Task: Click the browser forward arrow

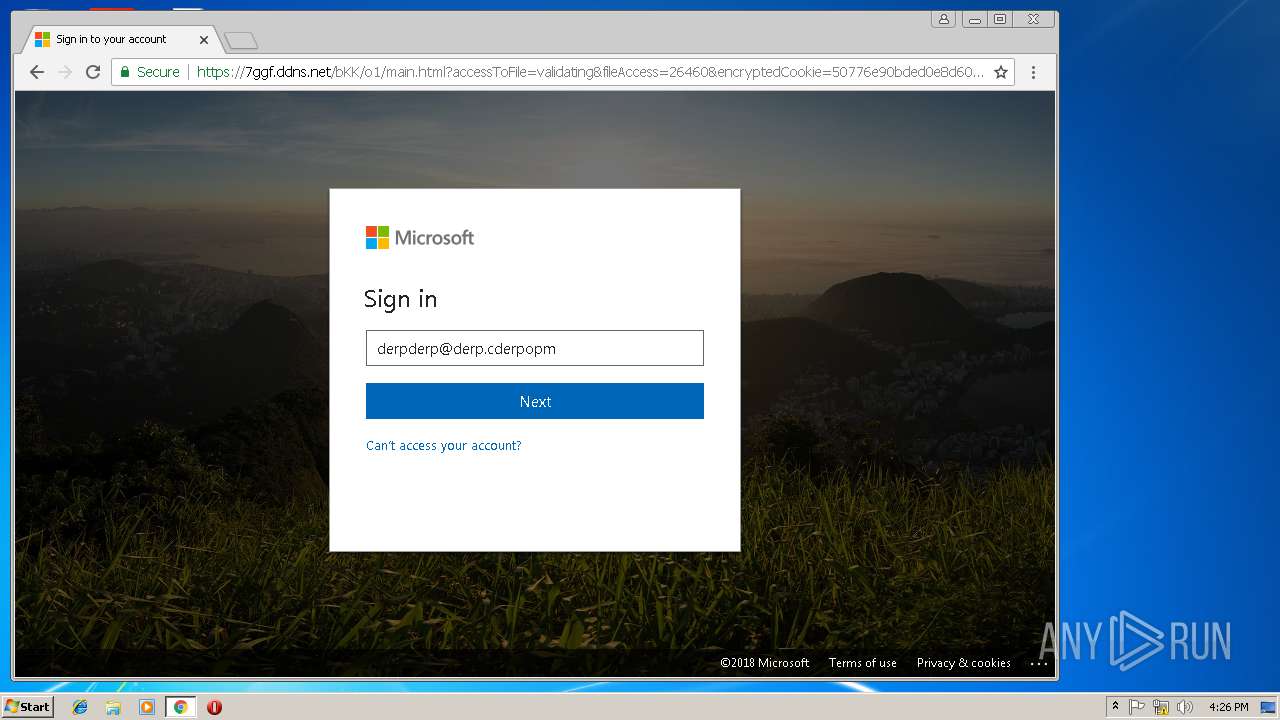Action: 65,72
